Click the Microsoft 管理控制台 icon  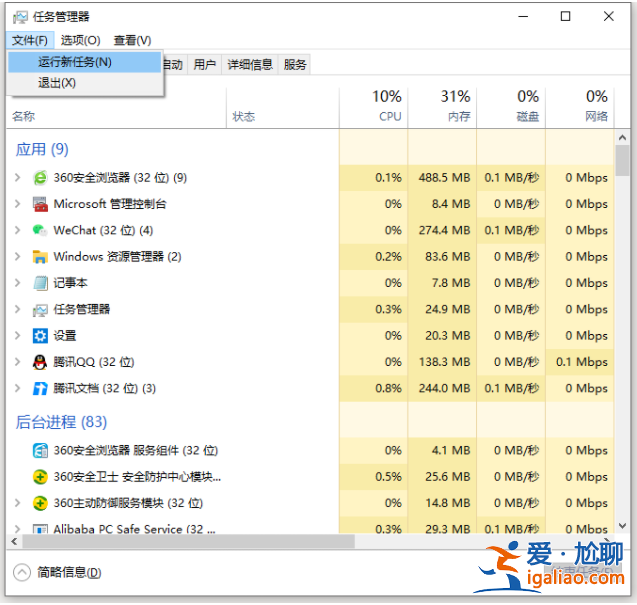tap(40, 204)
